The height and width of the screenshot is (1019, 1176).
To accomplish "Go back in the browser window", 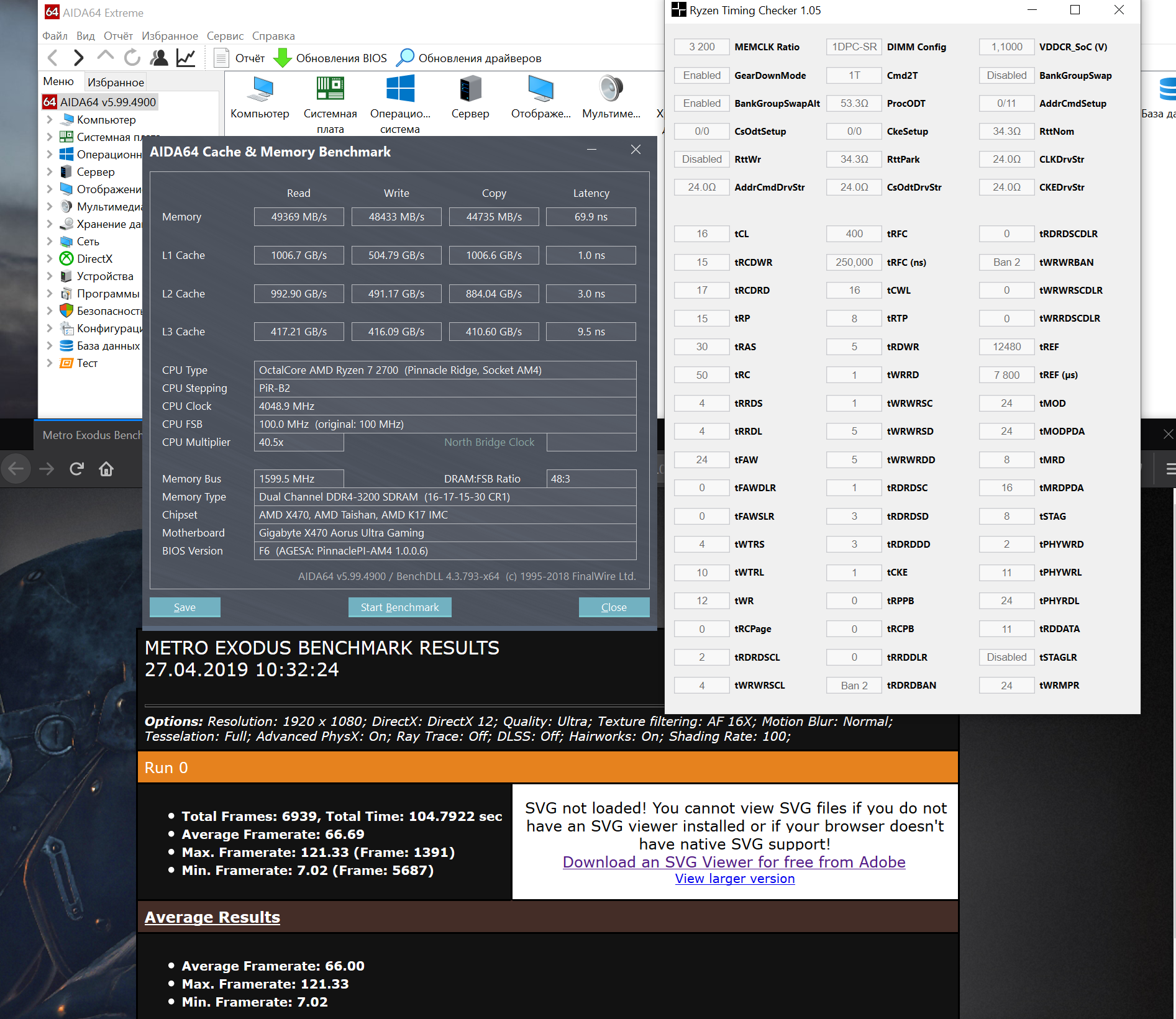I will point(16,469).
